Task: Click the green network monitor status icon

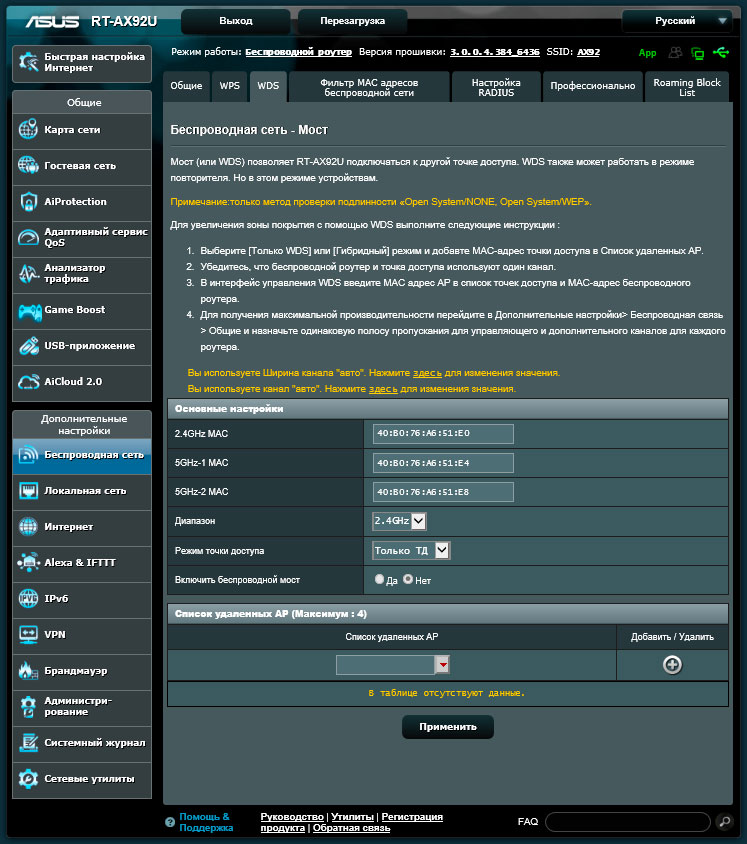Action: [x=697, y=53]
